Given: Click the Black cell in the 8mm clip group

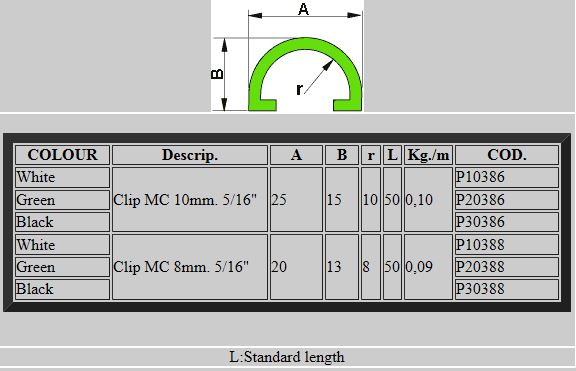Looking at the screenshot, I should (x=62, y=289).
